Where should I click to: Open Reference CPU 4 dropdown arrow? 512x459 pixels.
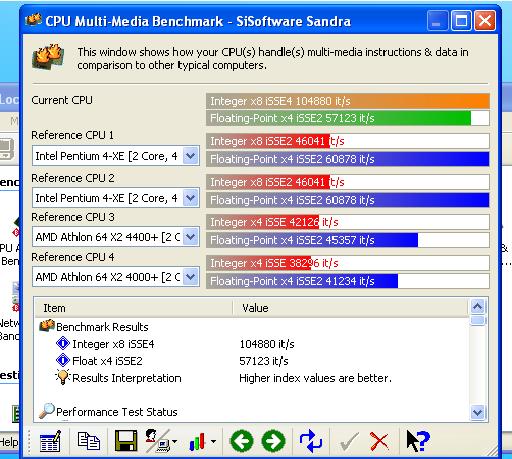[x=191, y=277]
